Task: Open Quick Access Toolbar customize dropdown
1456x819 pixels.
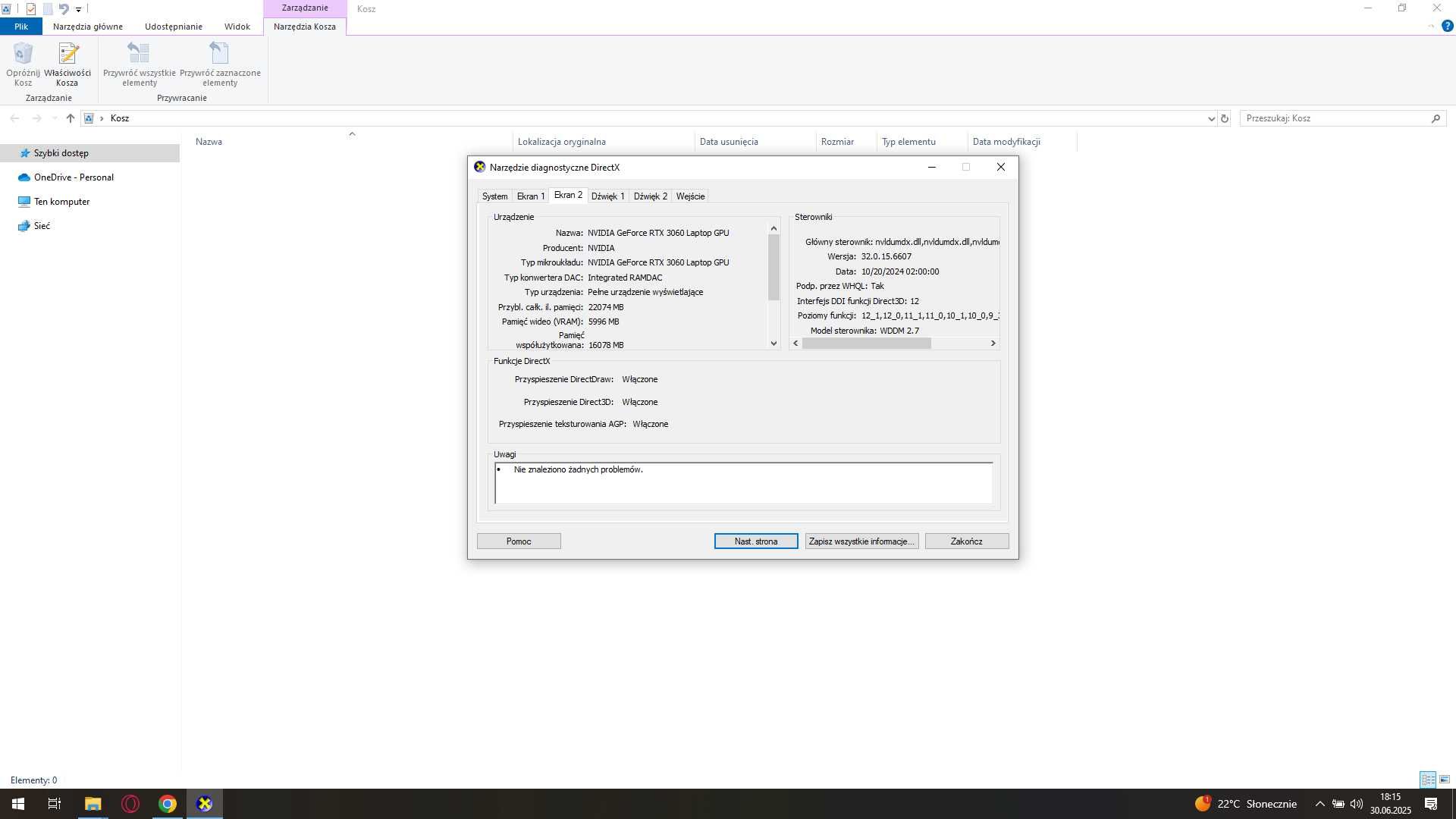Action: coord(78,10)
